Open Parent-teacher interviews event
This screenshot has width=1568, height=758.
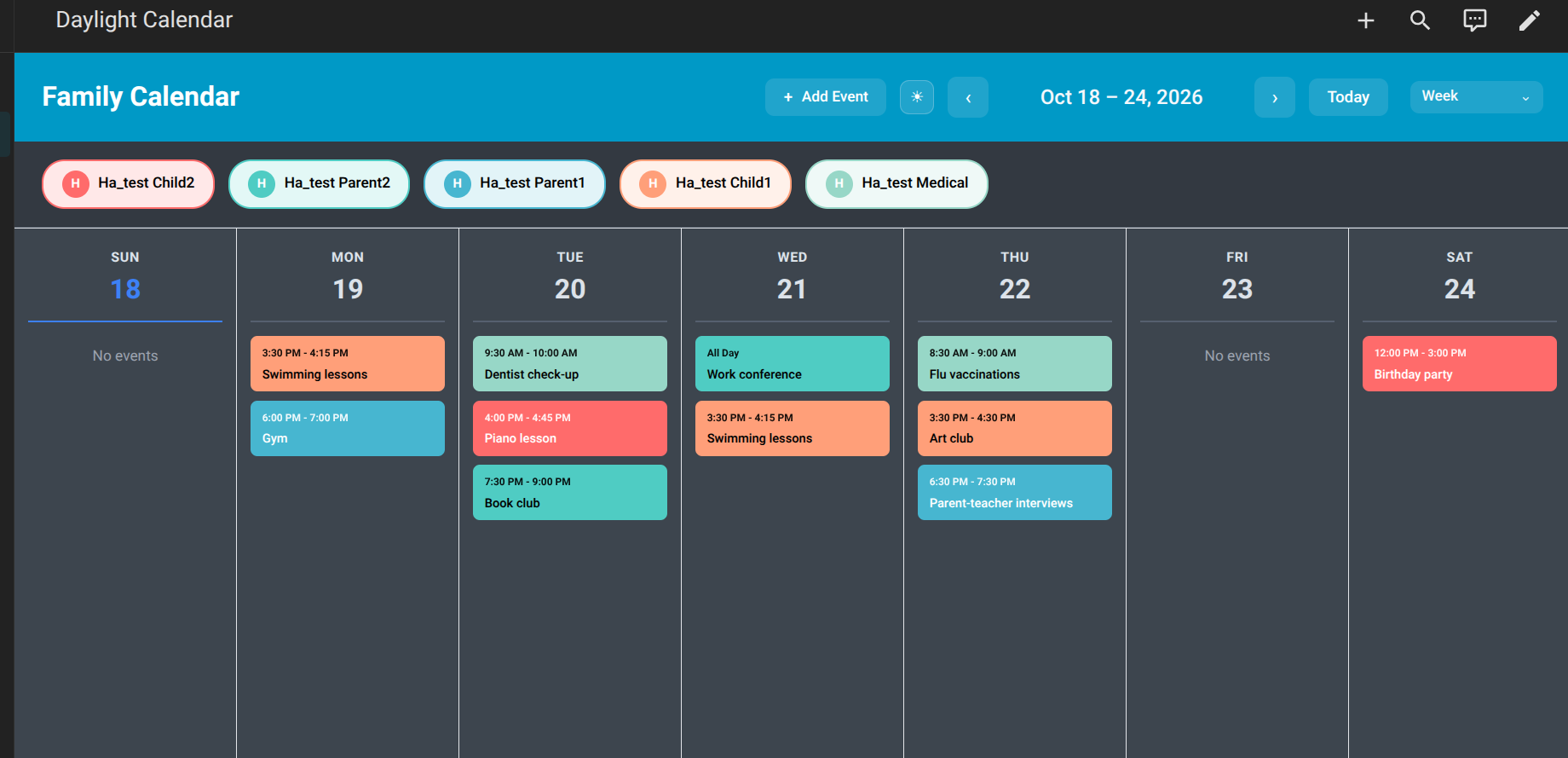(x=1015, y=493)
